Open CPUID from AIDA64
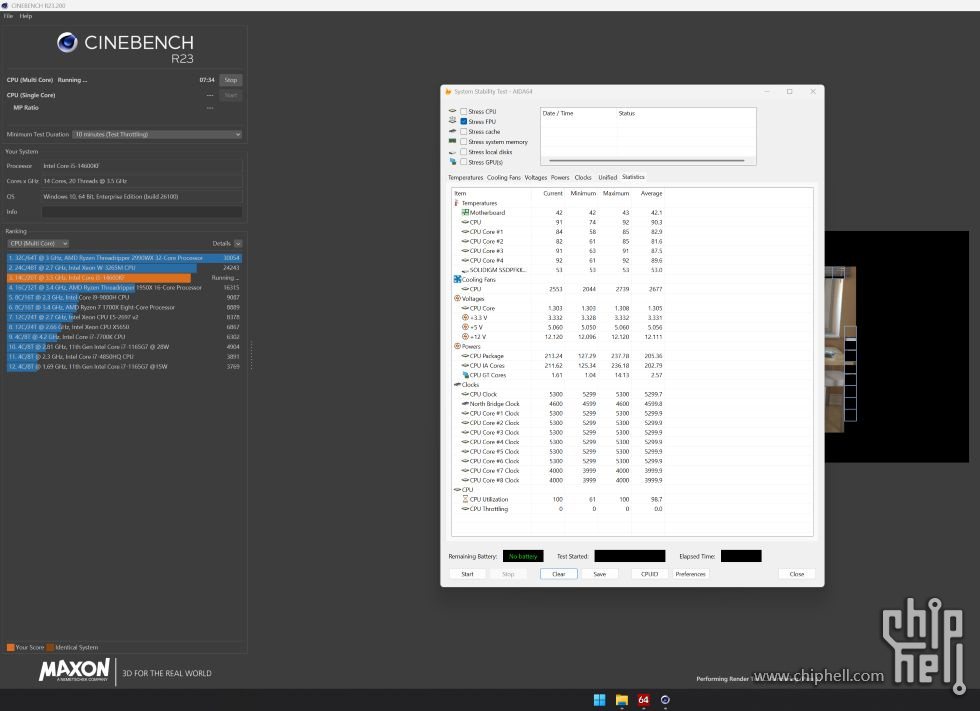This screenshot has height=711, width=980. coord(649,574)
